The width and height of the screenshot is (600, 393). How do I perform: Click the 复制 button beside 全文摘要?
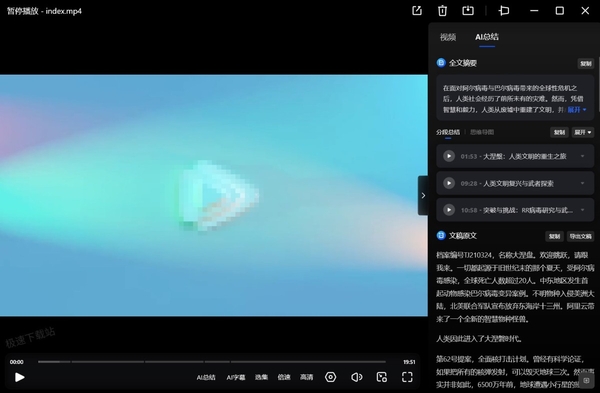click(x=585, y=64)
